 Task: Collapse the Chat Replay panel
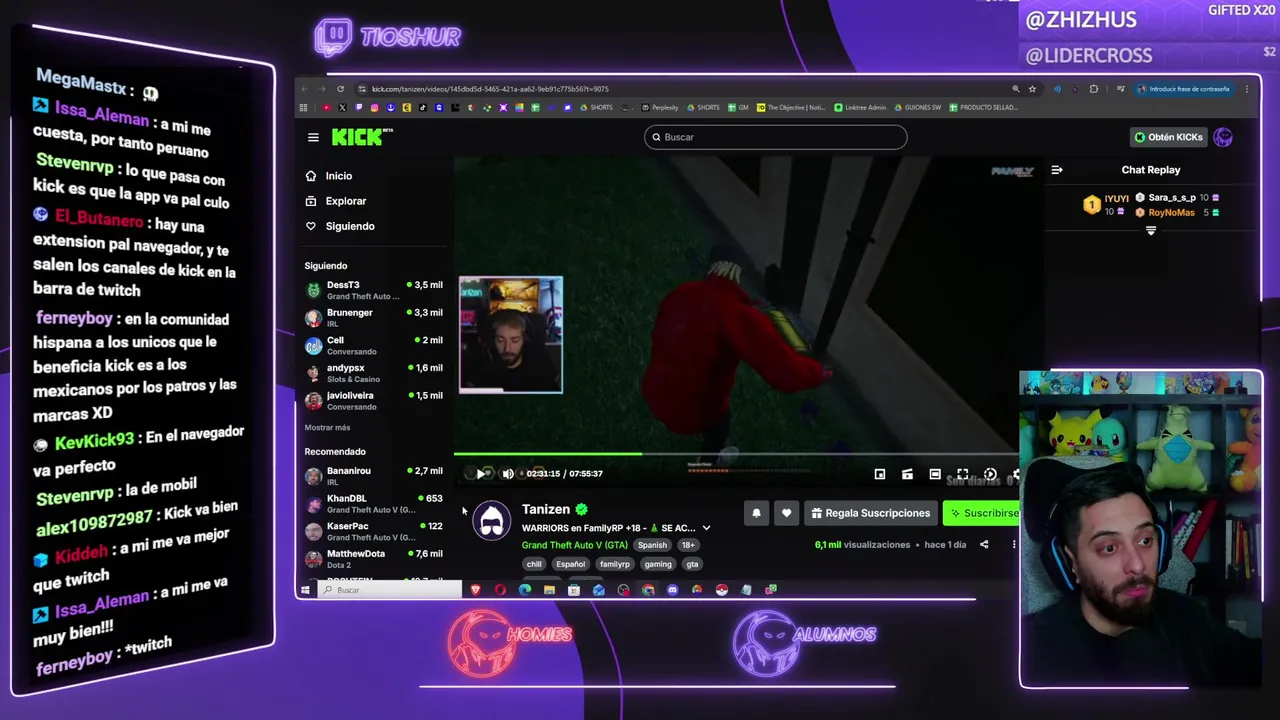pos(1057,170)
